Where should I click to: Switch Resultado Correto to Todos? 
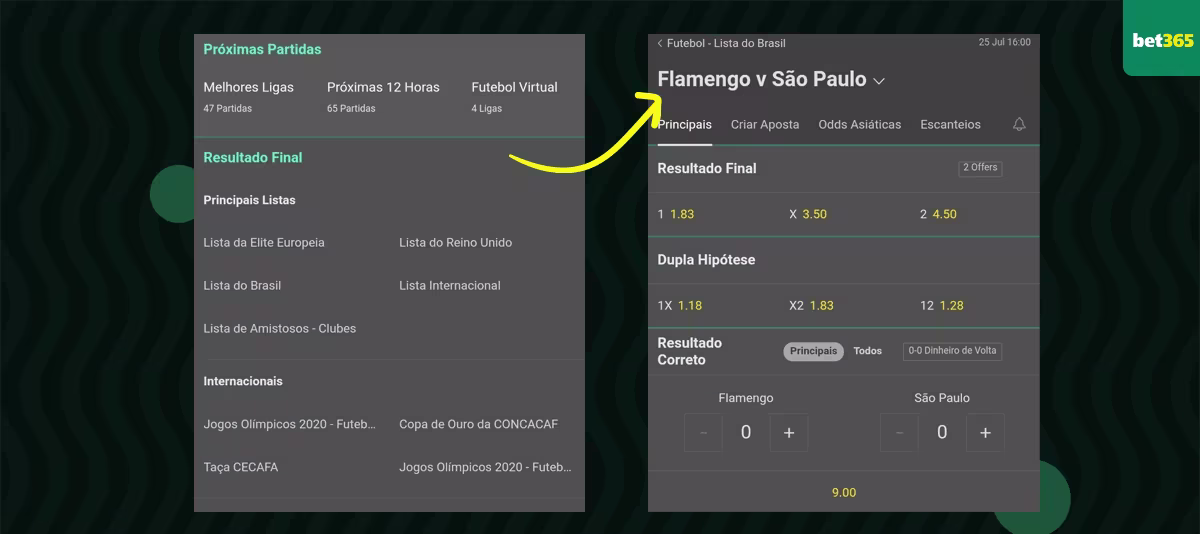pos(868,351)
